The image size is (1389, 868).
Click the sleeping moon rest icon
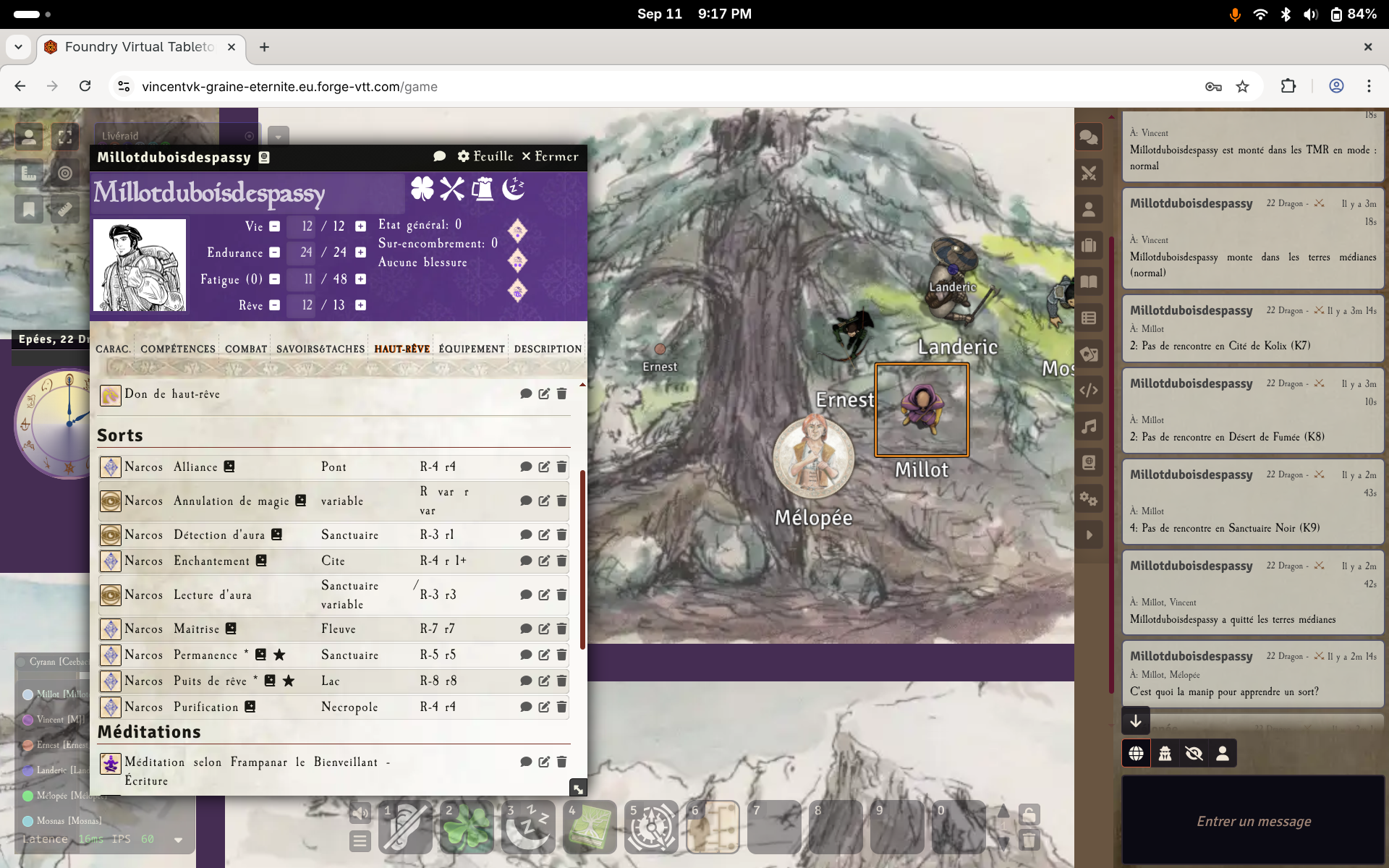point(513,189)
